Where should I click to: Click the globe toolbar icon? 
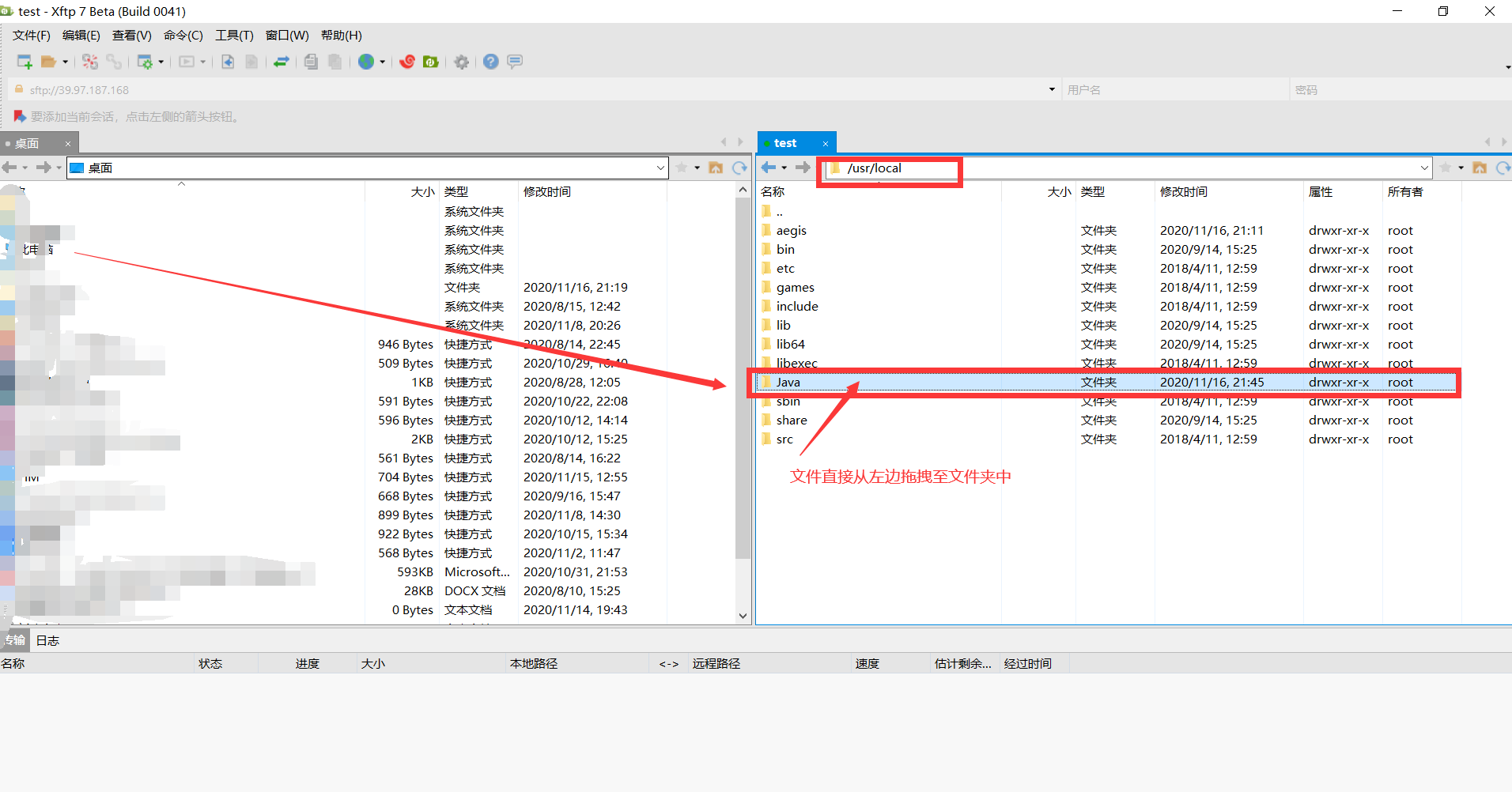click(366, 62)
